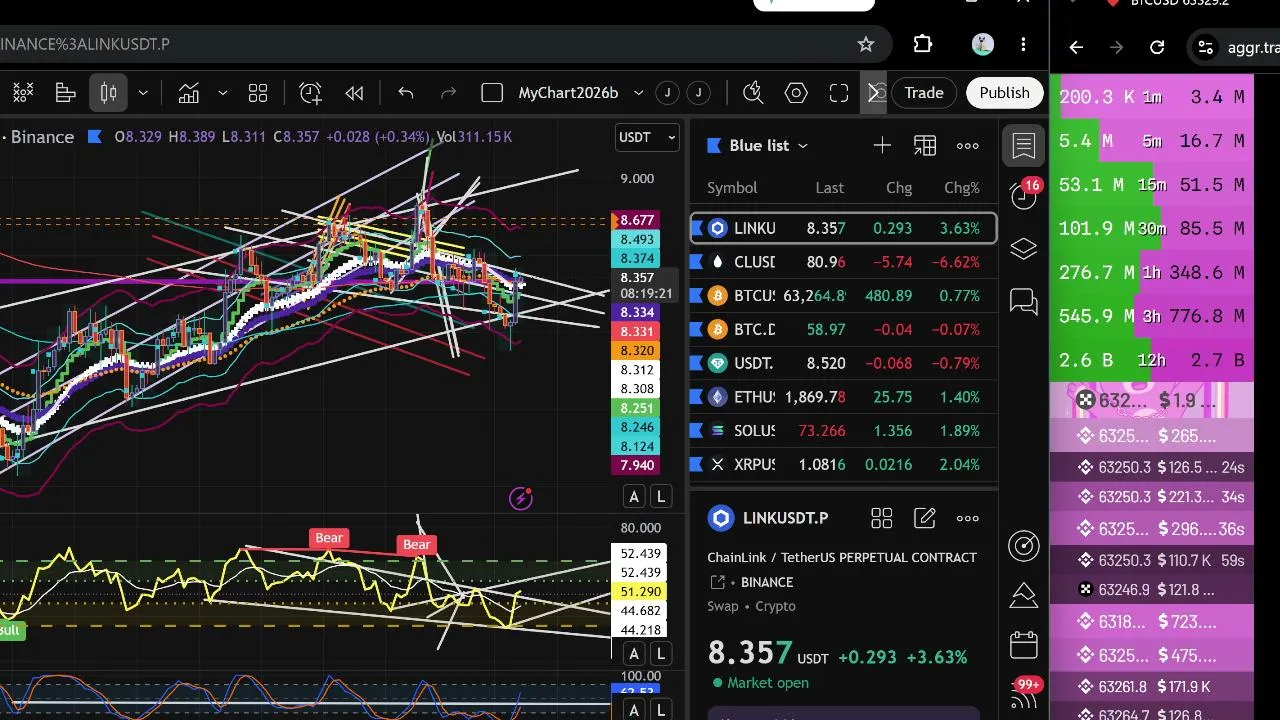Click the Trade button

924,93
